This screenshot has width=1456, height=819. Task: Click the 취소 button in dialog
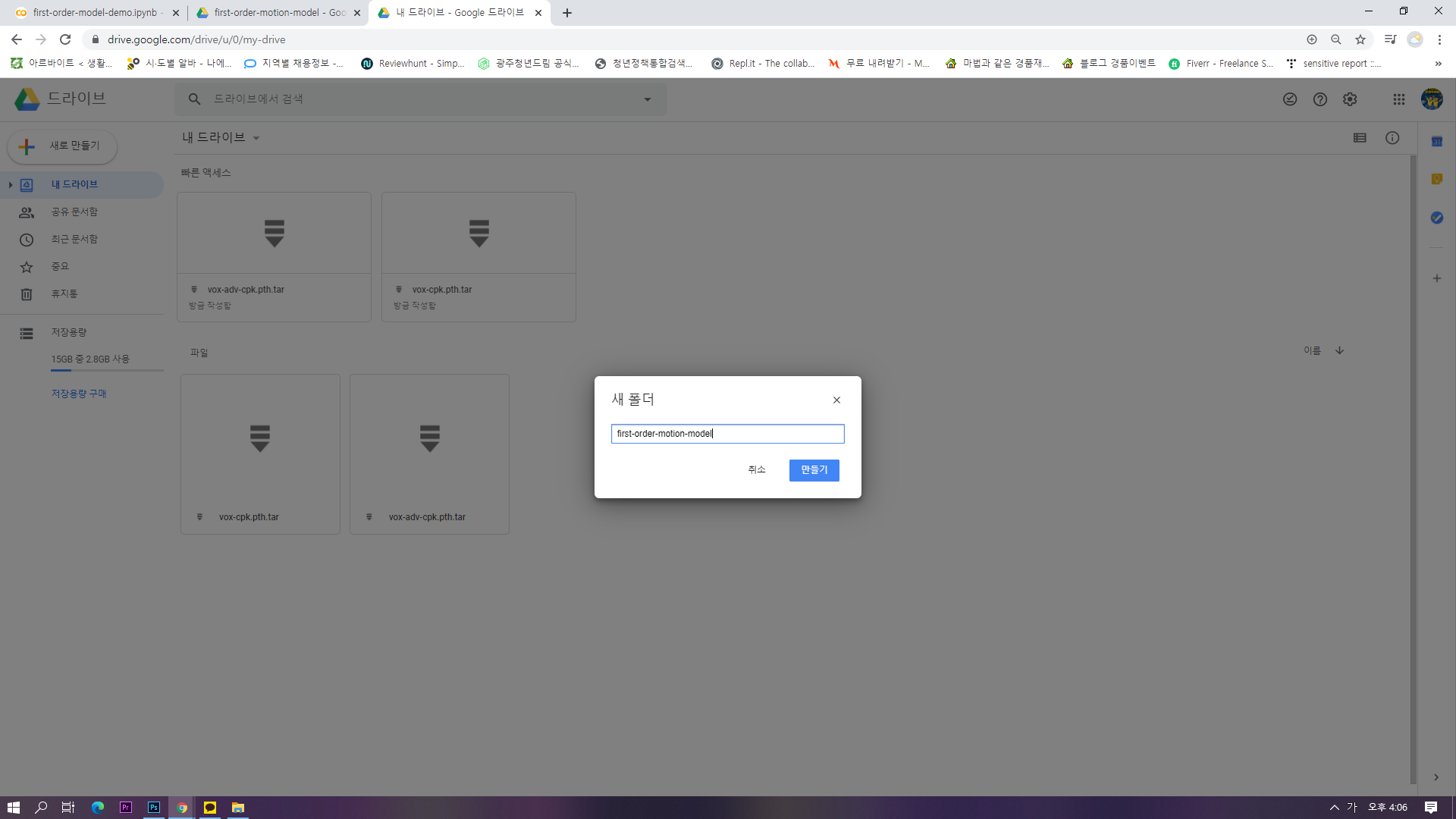756,470
